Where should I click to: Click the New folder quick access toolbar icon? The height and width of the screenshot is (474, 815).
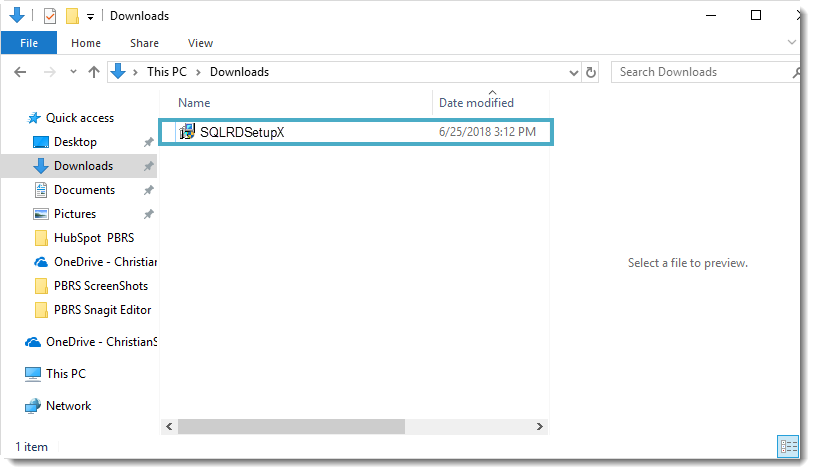tap(72, 16)
